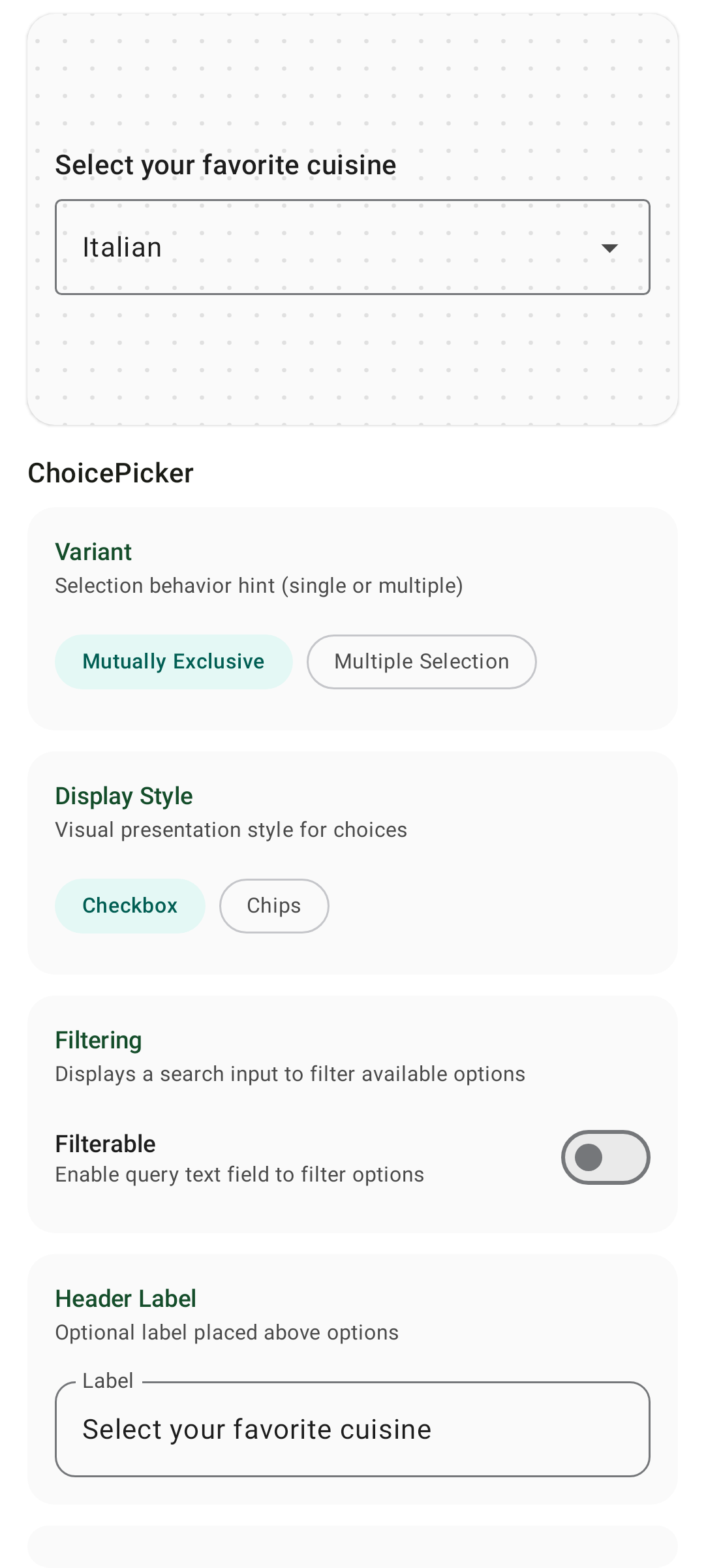The height and width of the screenshot is (1568, 706).
Task: Switch display style to Chips
Action: pyautogui.click(x=274, y=906)
